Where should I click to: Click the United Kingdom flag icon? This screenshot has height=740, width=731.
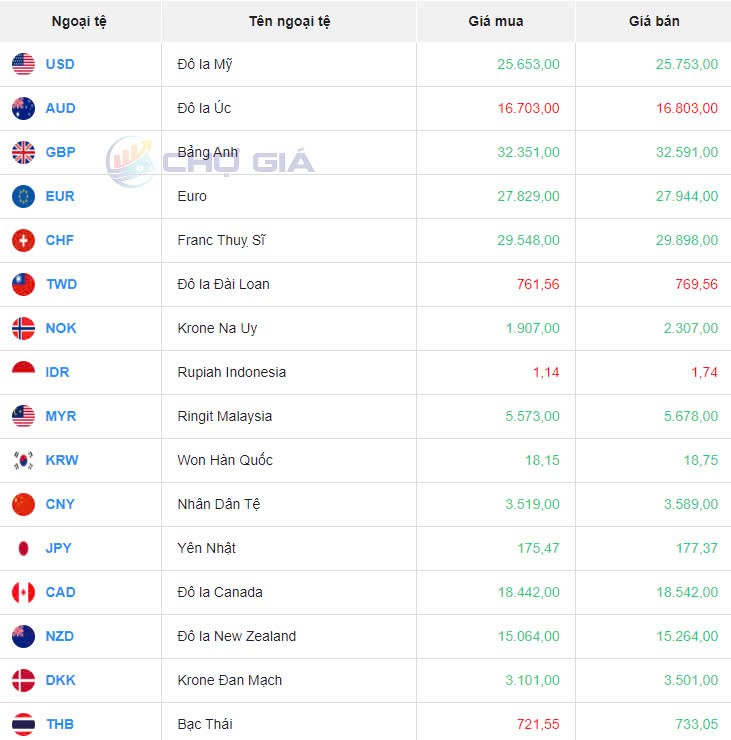[23, 152]
